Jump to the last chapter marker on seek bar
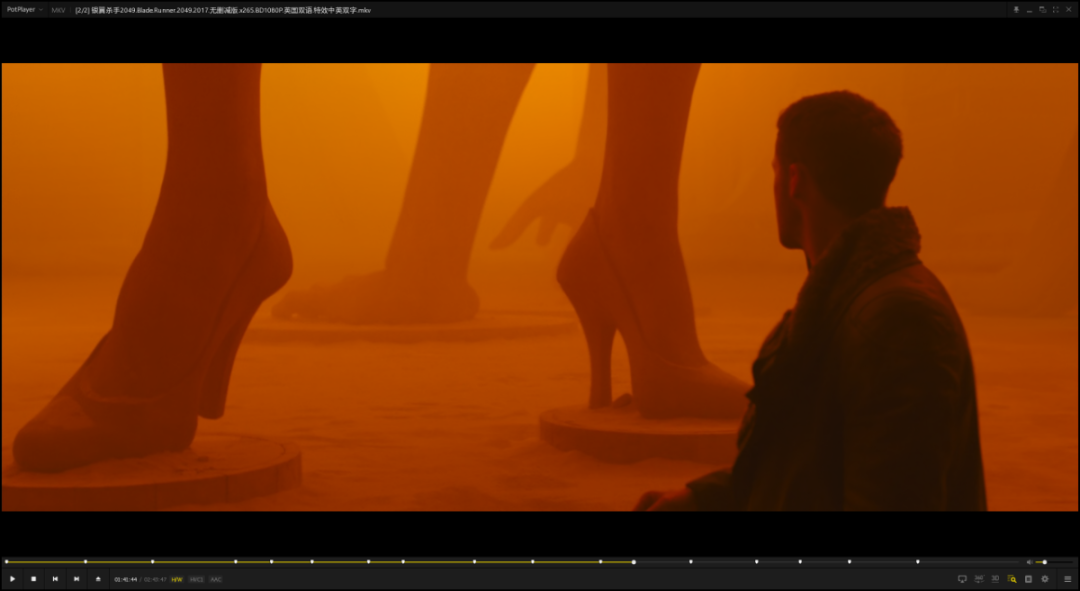The width and height of the screenshot is (1080, 591). pyautogui.click(x=917, y=561)
